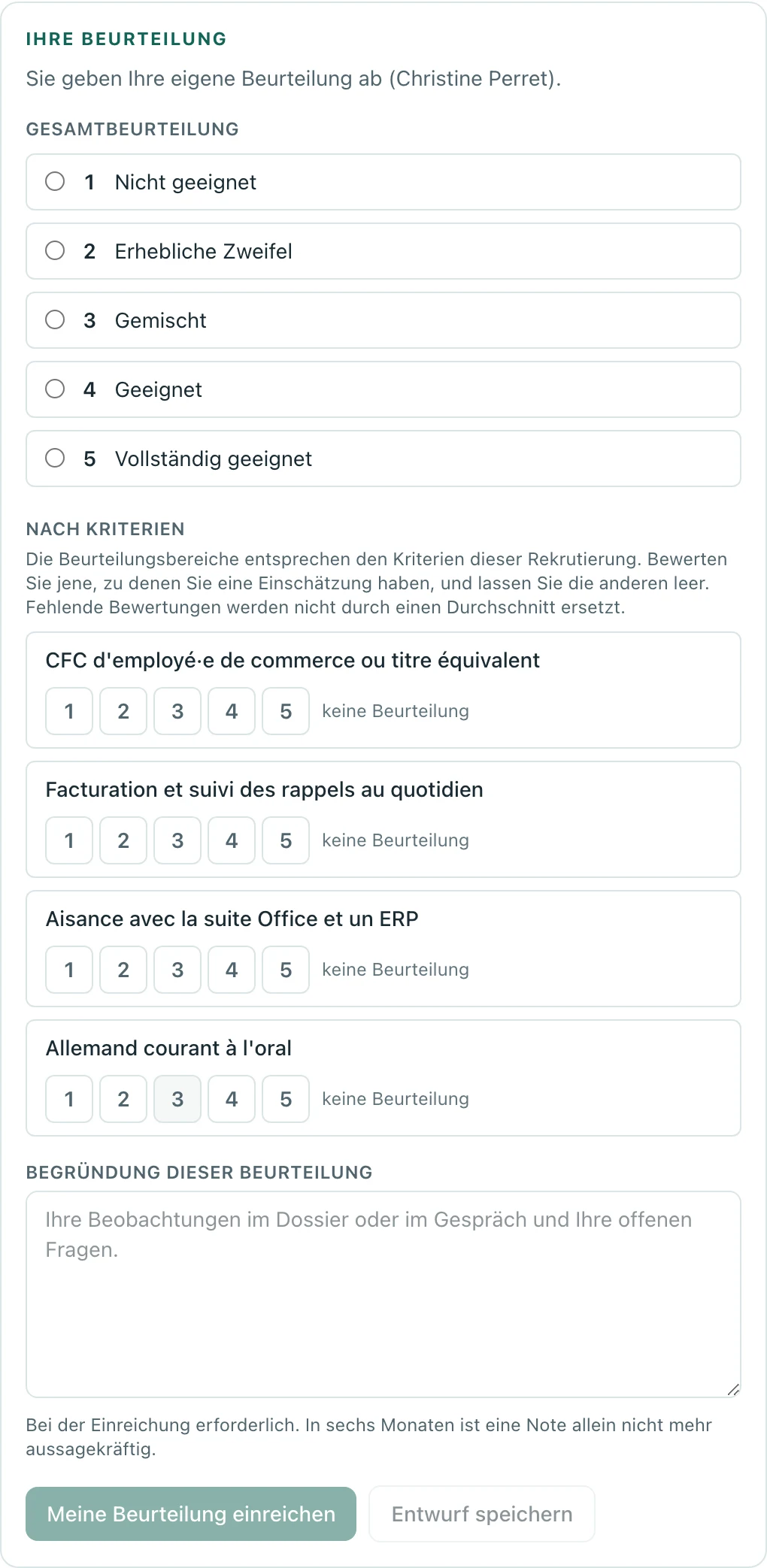This screenshot has height=1568, width=767.
Task: Set "keine Beurteilung" for CFC criterion
Action: coord(396,711)
